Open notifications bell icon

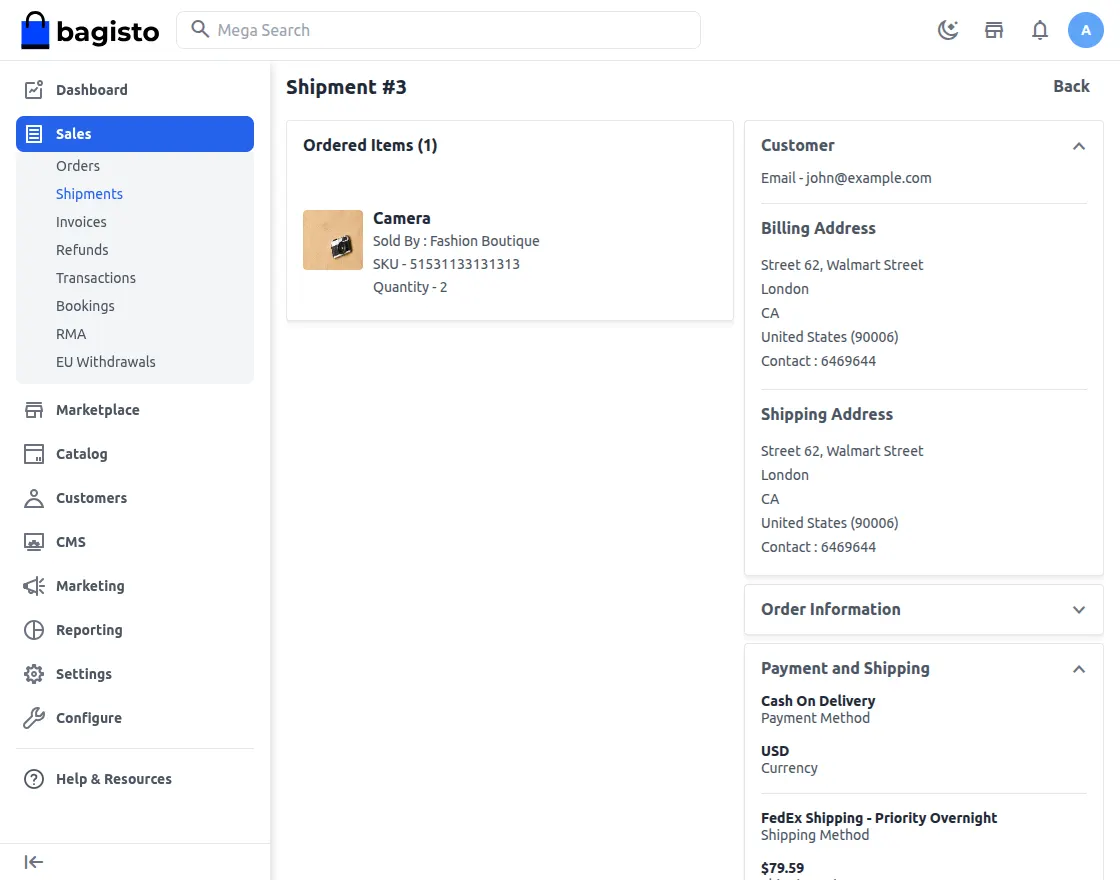point(1040,30)
